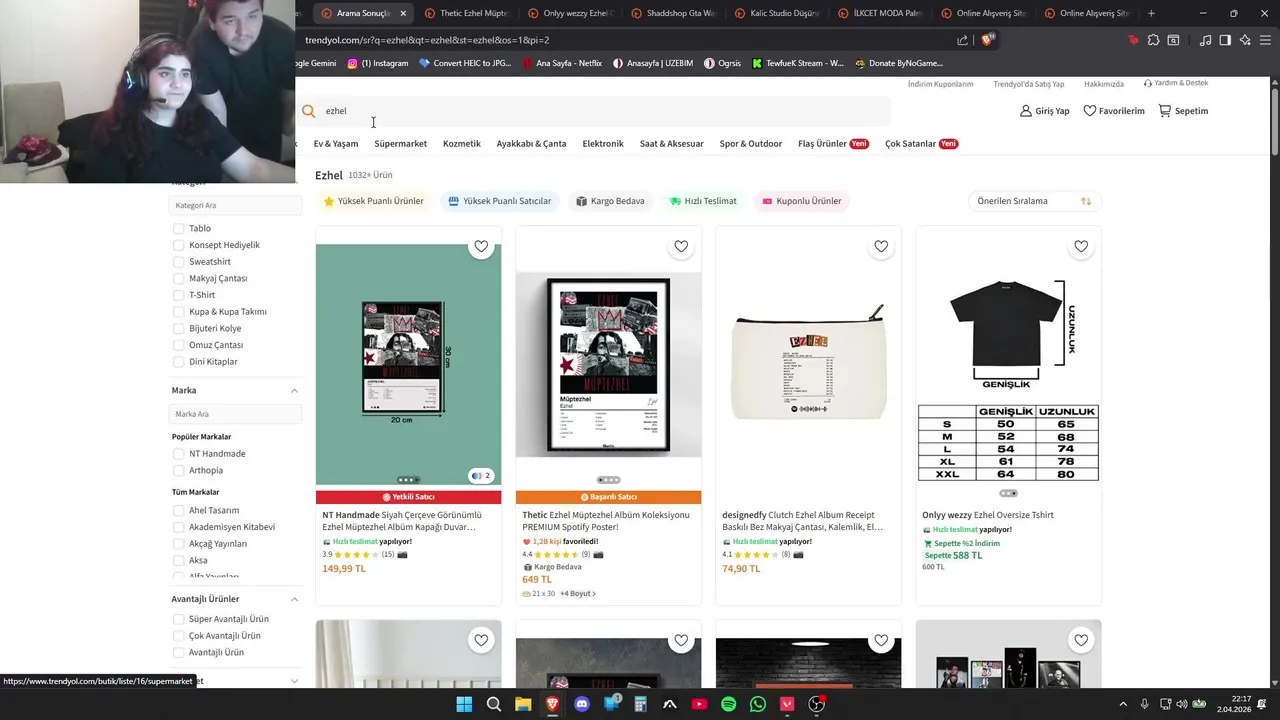
Task: Check the Sweatshirt category checkbox
Action: tap(179, 262)
